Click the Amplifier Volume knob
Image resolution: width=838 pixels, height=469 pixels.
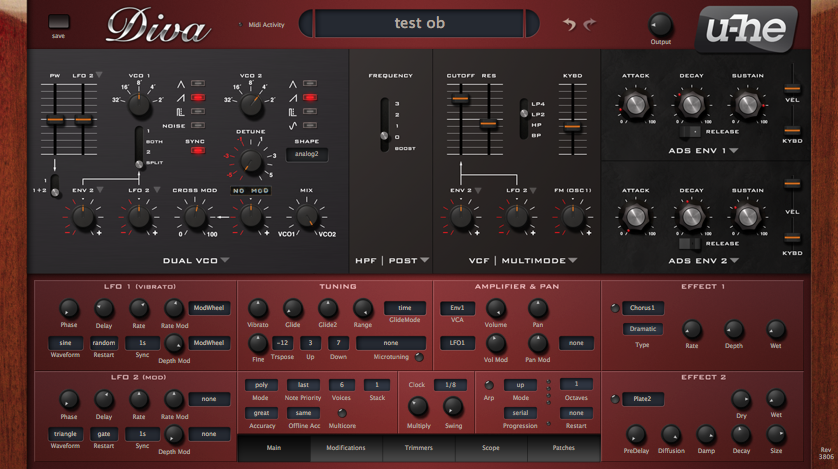click(495, 308)
